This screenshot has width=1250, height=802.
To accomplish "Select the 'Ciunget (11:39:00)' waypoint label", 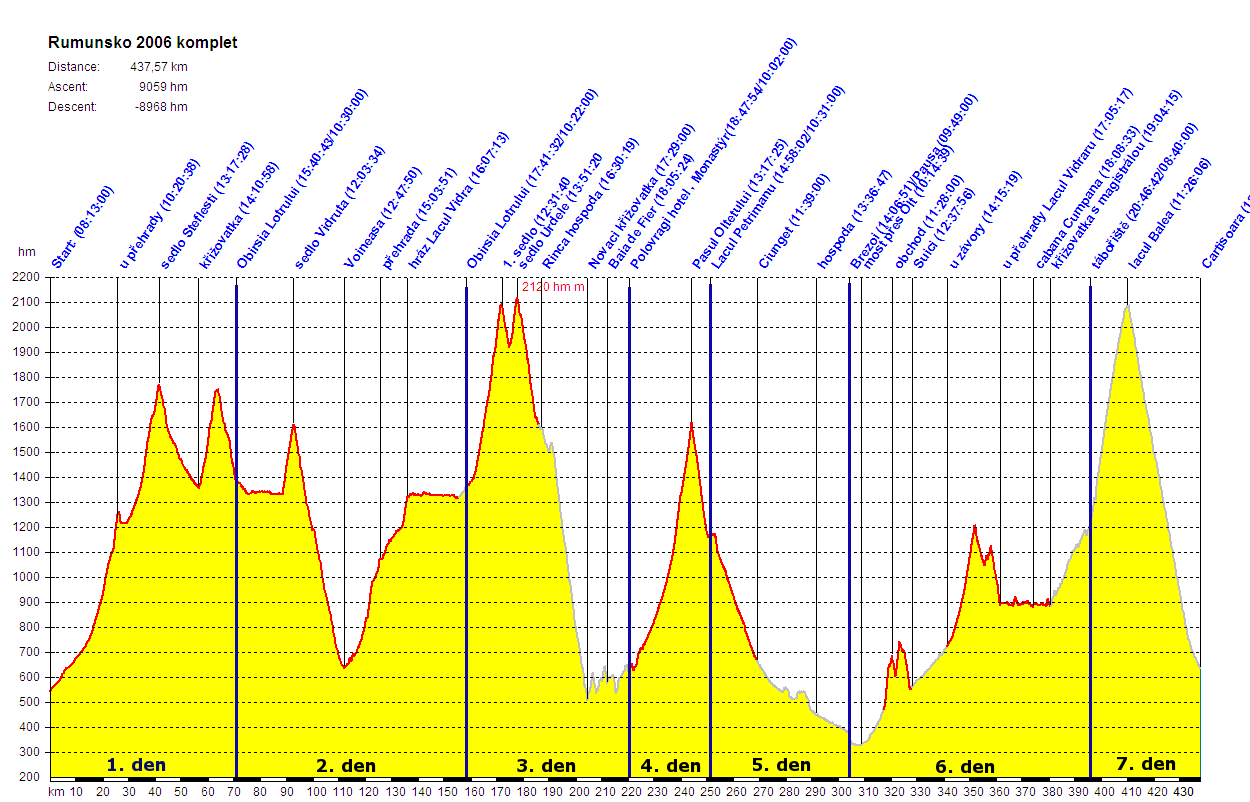I will [793, 222].
